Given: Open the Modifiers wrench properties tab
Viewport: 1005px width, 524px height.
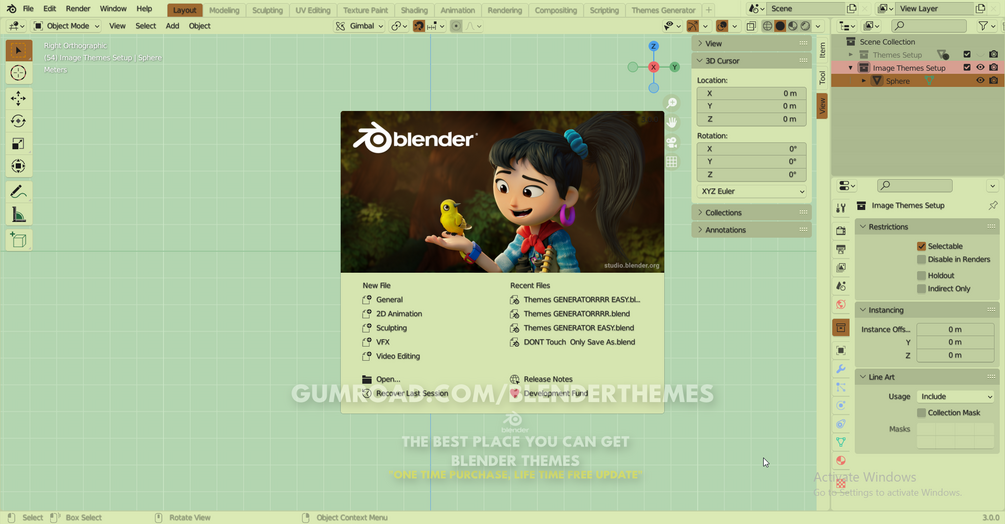Looking at the screenshot, I should (x=841, y=369).
